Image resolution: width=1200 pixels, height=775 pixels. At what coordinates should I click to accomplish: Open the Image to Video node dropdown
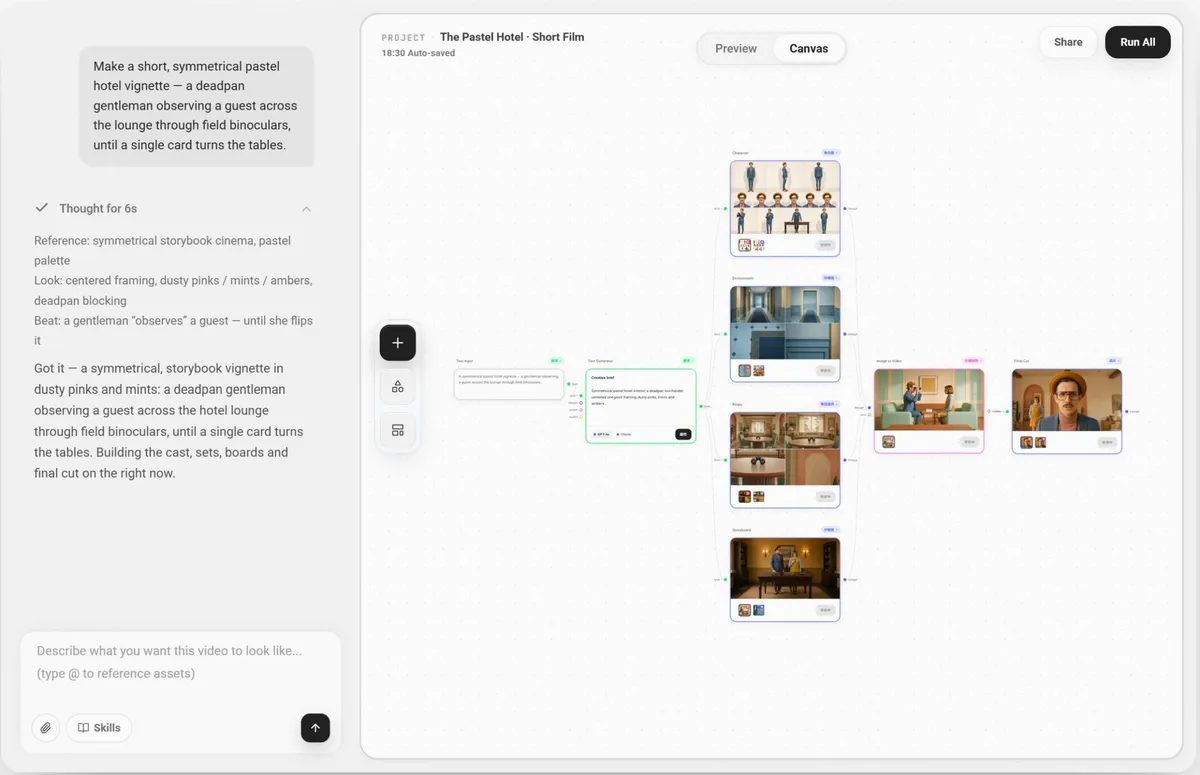click(x=972, y=360)
